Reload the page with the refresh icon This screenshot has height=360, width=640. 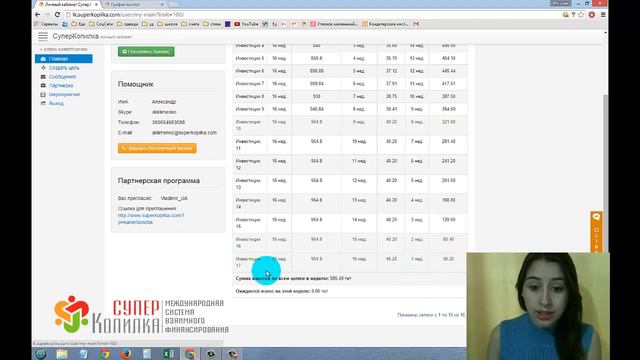tap(57, 15)
